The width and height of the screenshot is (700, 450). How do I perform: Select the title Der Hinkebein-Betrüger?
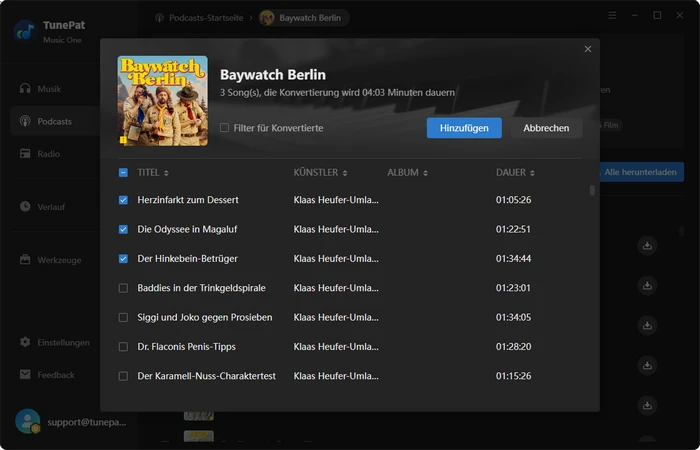pos(188,258)
